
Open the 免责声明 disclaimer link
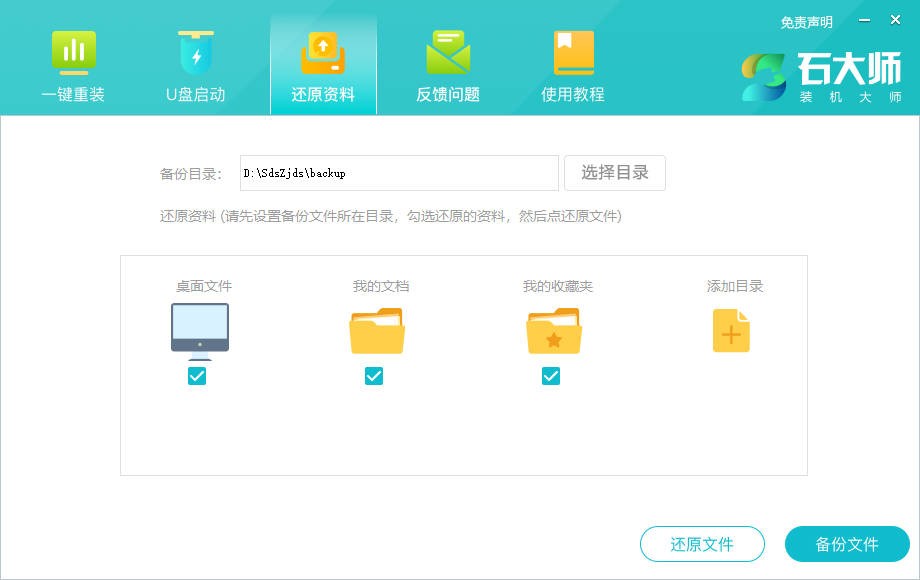(x=807, y=23)
